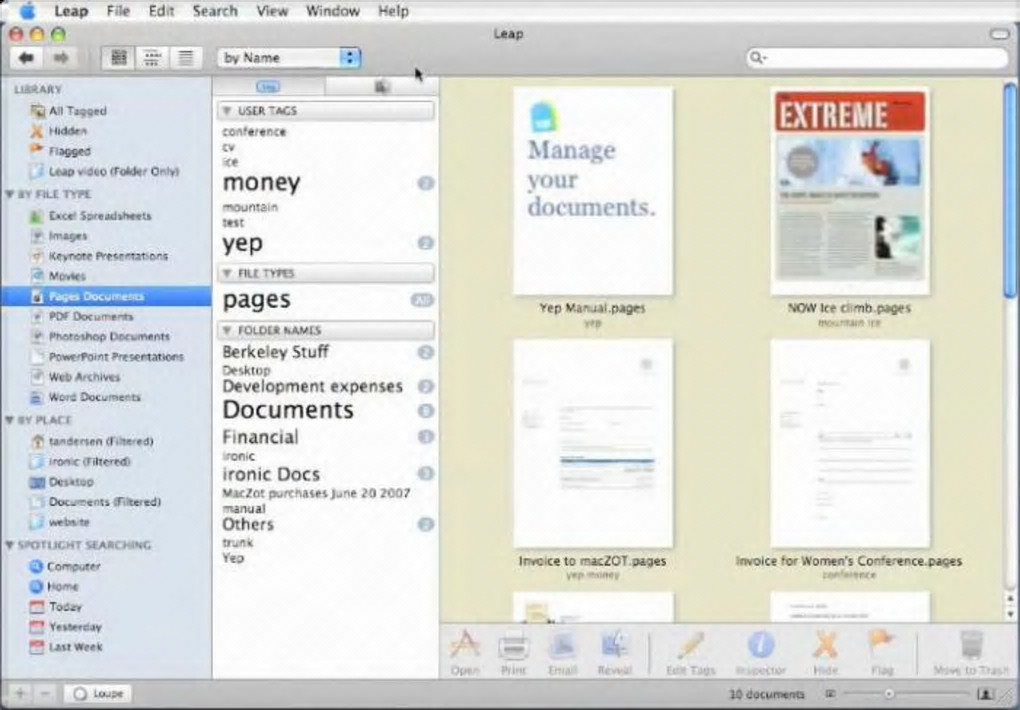Image resolution: width=1020 pixels, height=710 pixels.
Task: Go forward with the right arrow button
Action: tap(60, 58)
